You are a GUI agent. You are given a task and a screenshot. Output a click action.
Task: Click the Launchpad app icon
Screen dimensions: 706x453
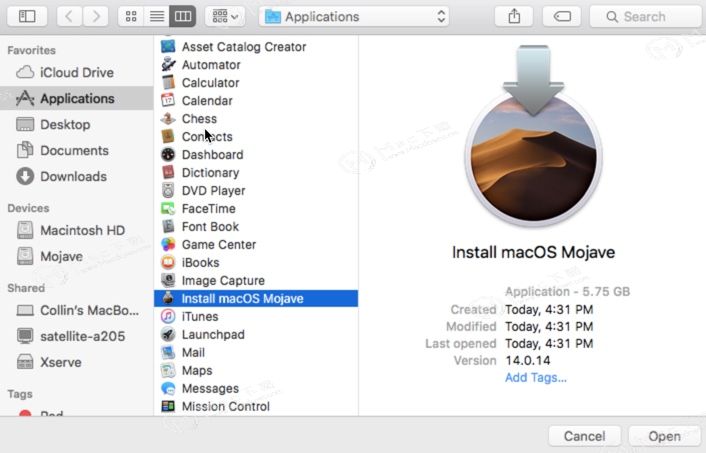168,335
